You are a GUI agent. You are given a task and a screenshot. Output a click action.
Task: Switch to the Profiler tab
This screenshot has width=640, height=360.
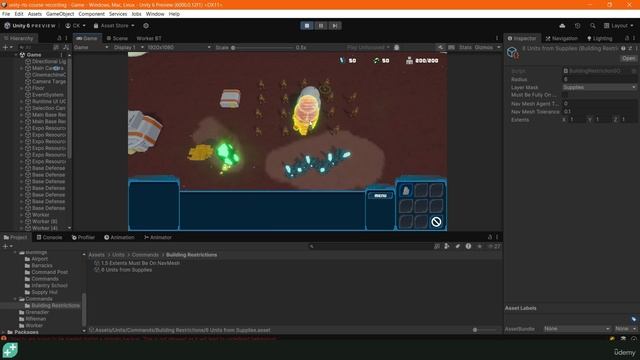pos(83,237)
